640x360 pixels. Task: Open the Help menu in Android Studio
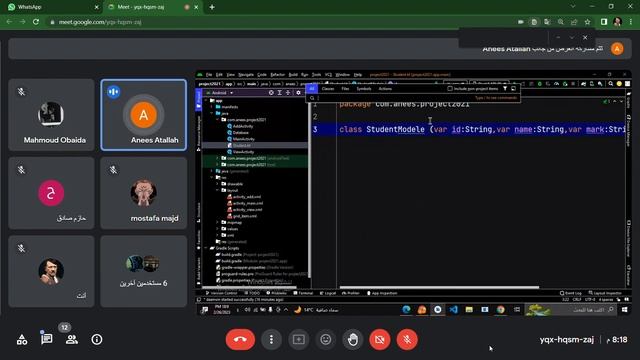[358, 75]
